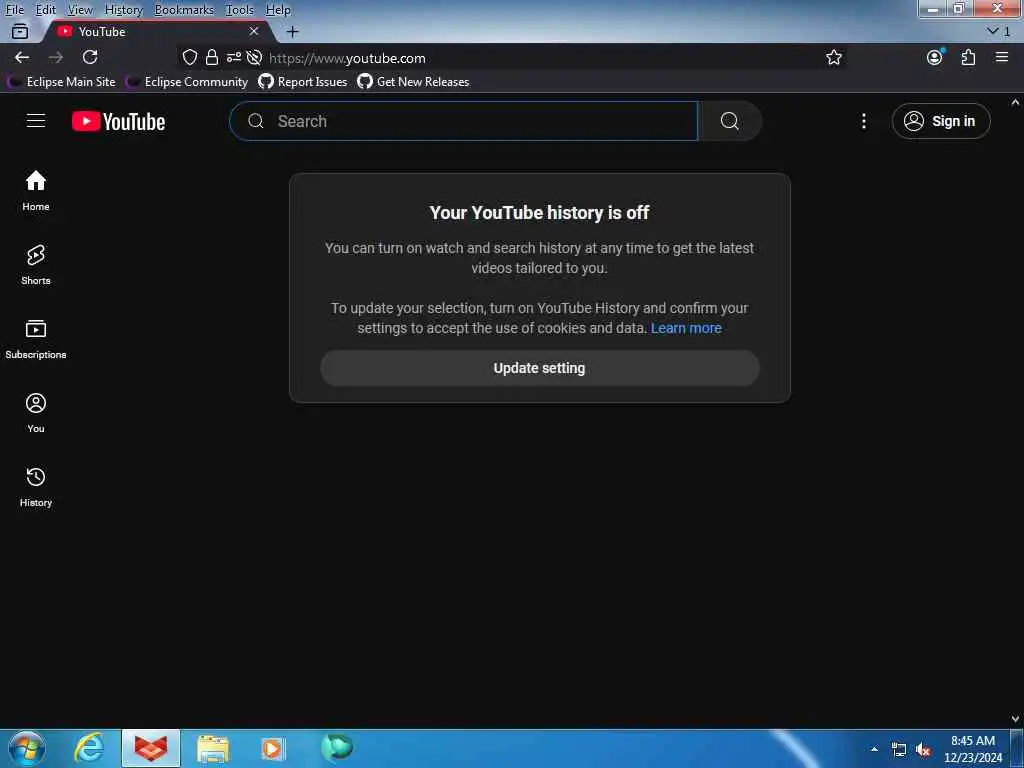Open YouTube settings three-dot menu

863,121
